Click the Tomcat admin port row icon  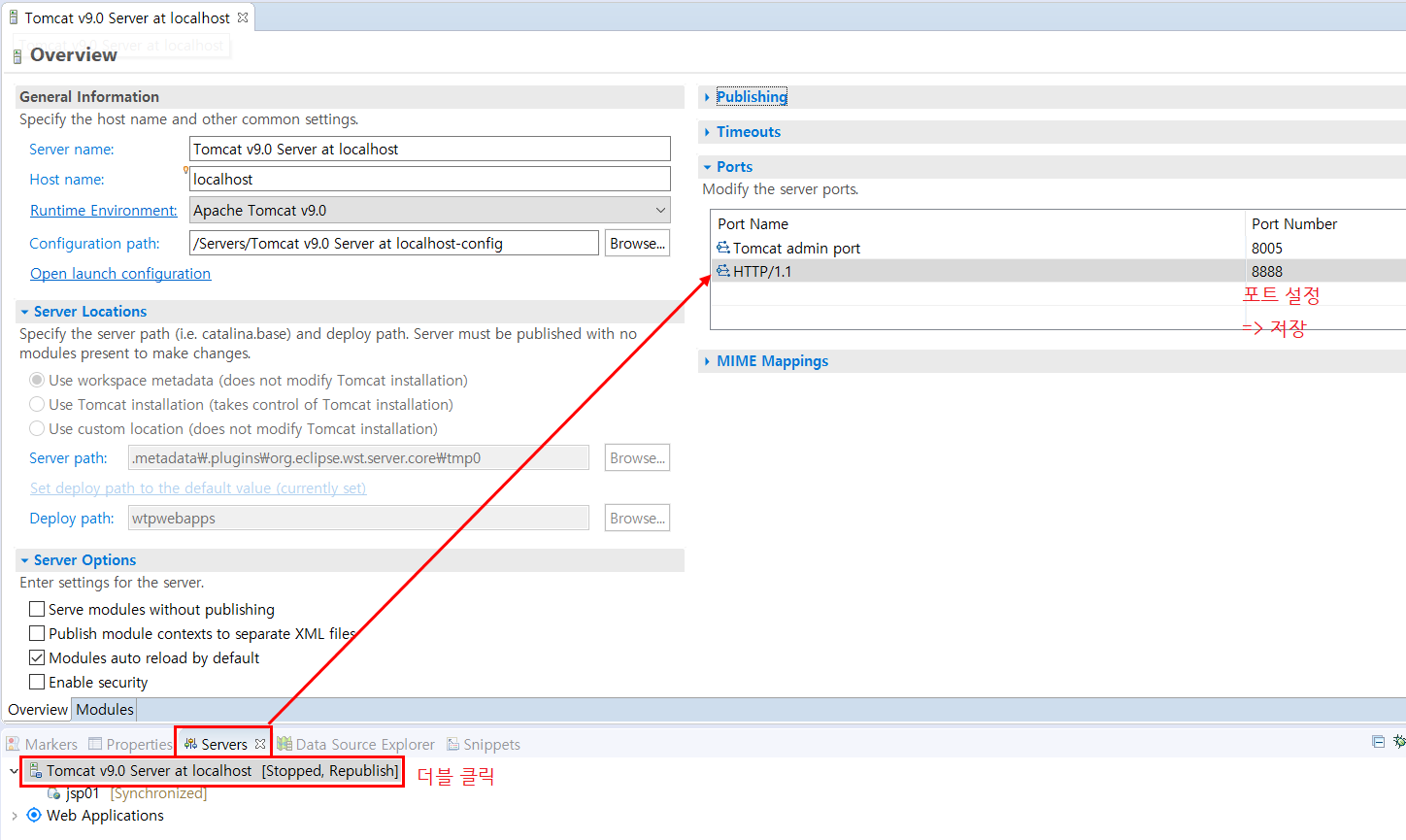[x=723, y=248]
